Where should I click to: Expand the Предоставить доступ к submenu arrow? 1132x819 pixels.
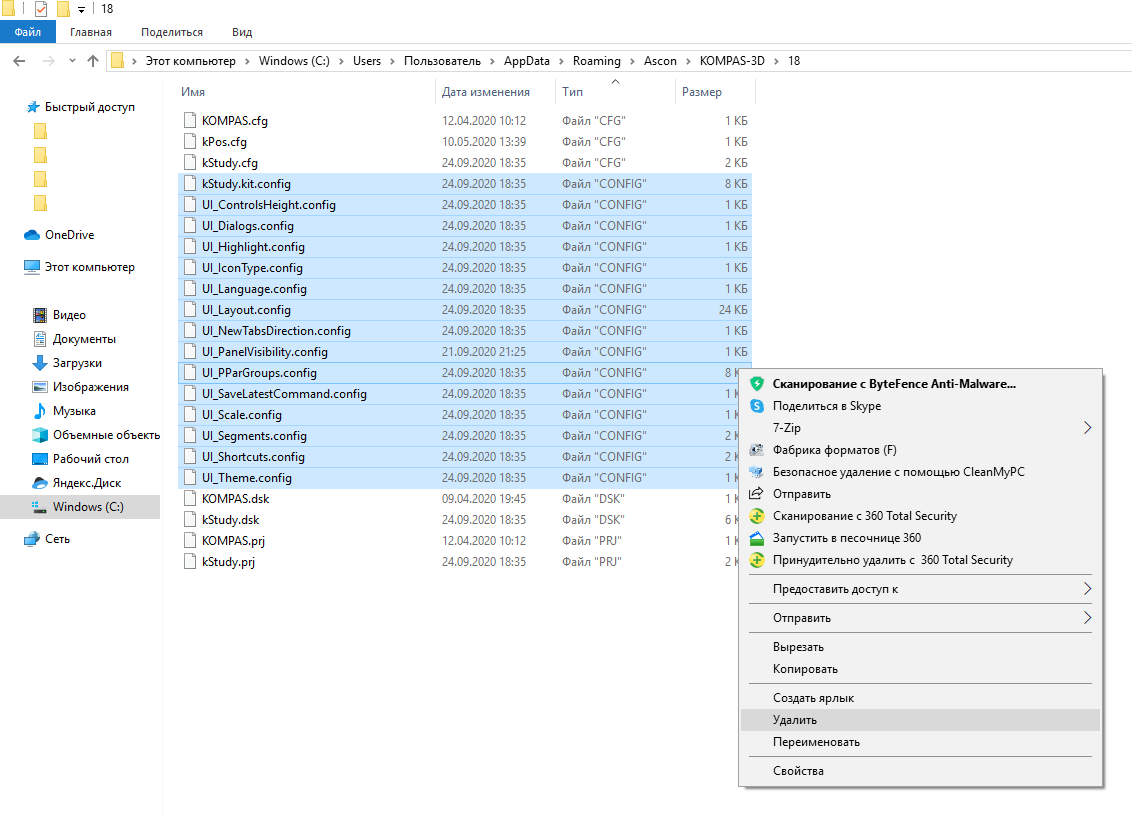click(x=1087, y=589)
